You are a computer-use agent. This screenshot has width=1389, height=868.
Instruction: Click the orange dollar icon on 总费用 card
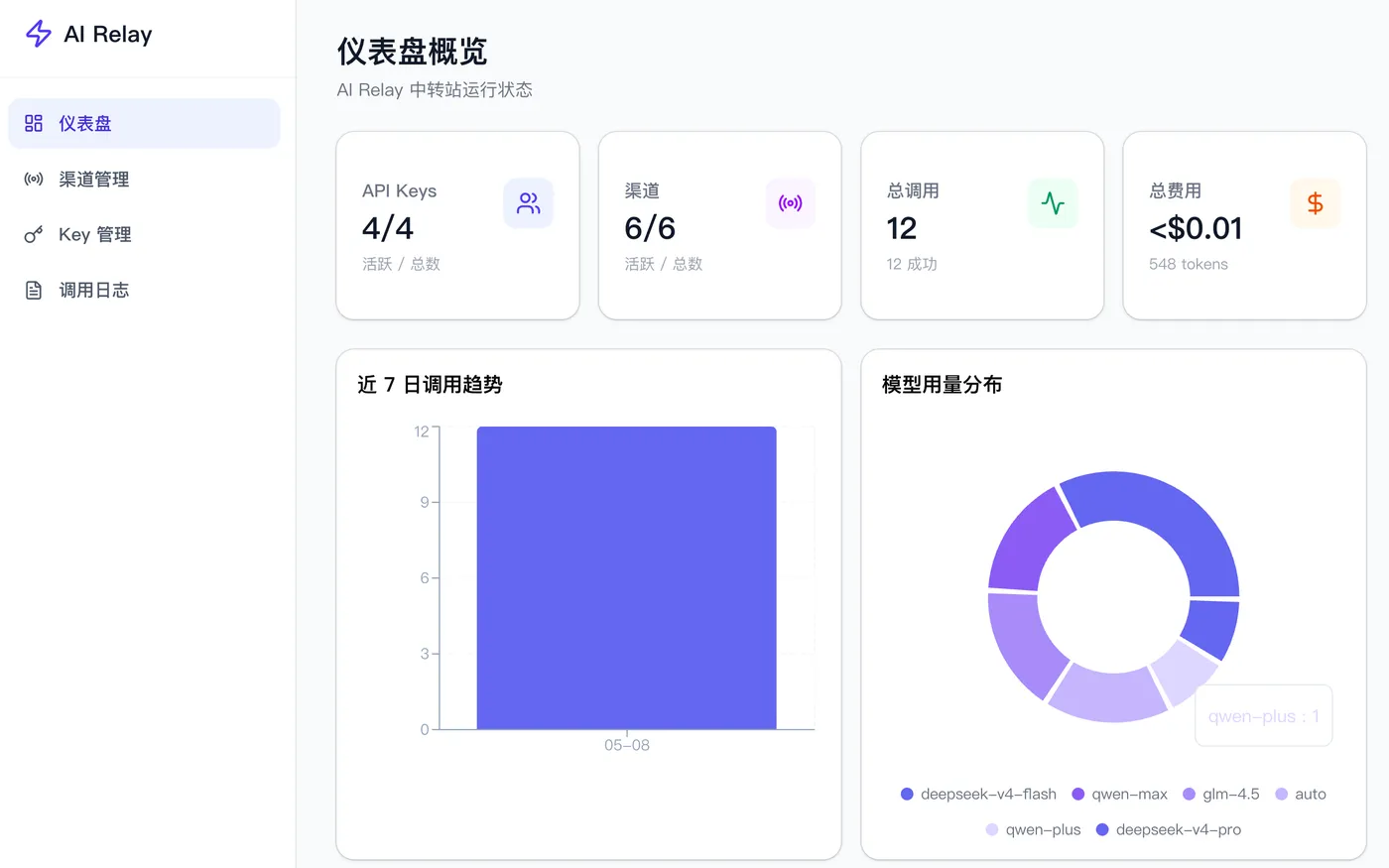coord(1316,203)
